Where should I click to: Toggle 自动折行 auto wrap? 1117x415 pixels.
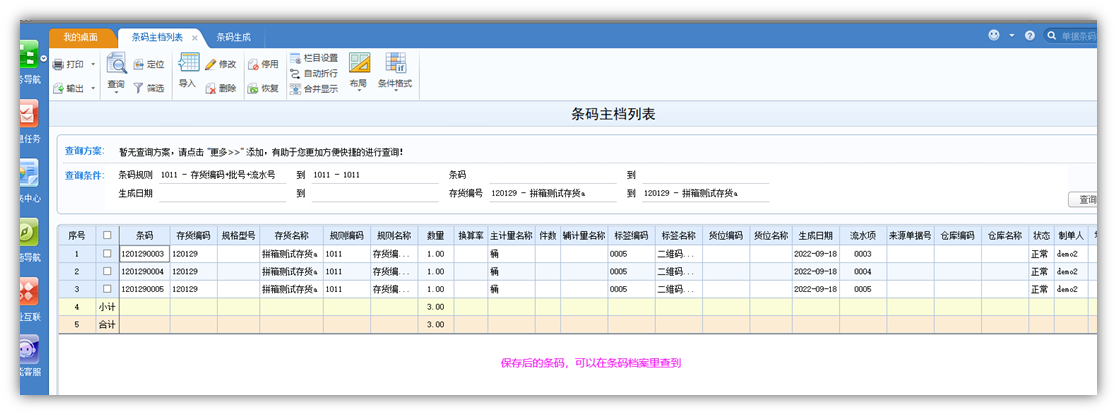(314, 73)
